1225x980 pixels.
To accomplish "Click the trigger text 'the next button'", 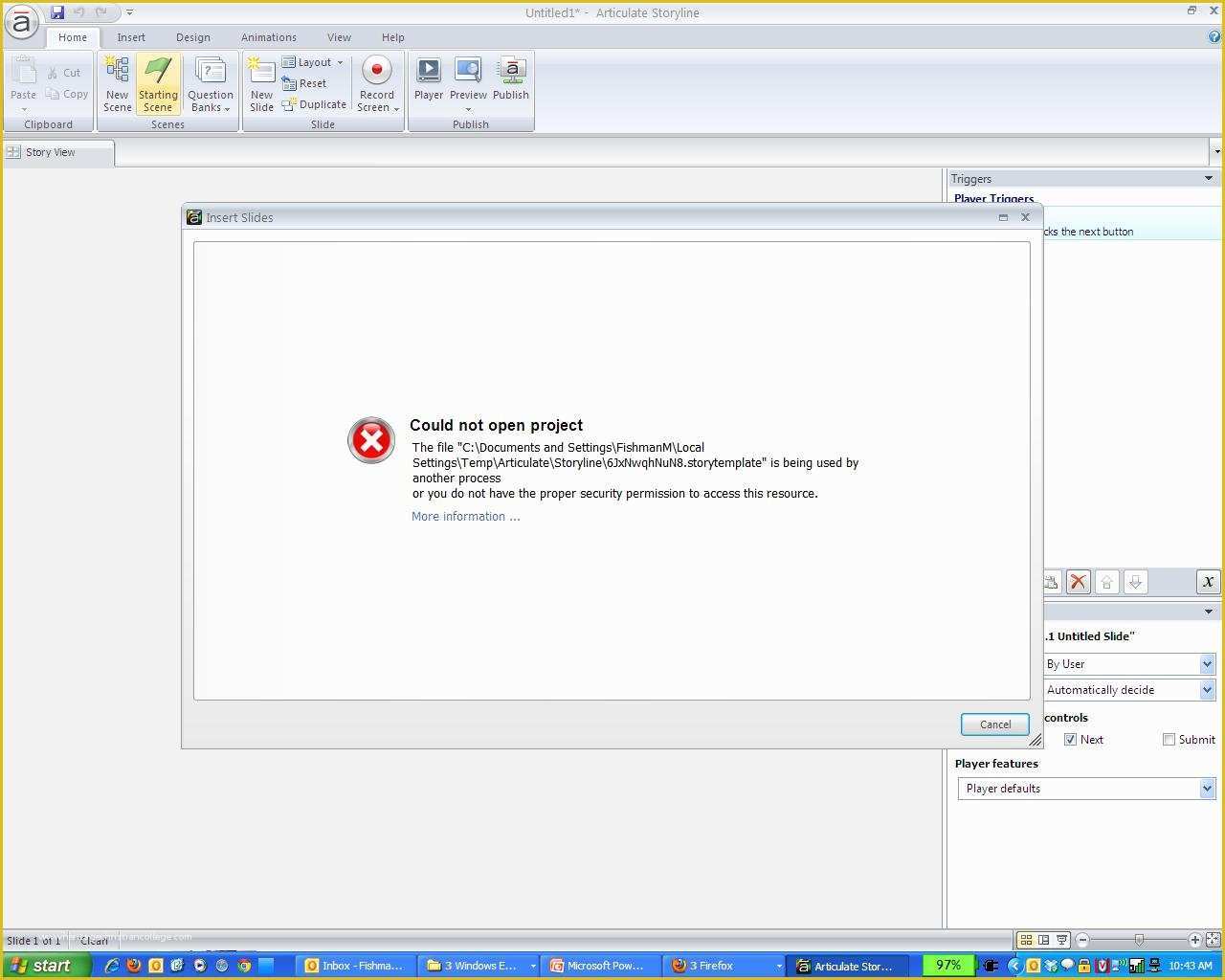I will click(1097, 232).
